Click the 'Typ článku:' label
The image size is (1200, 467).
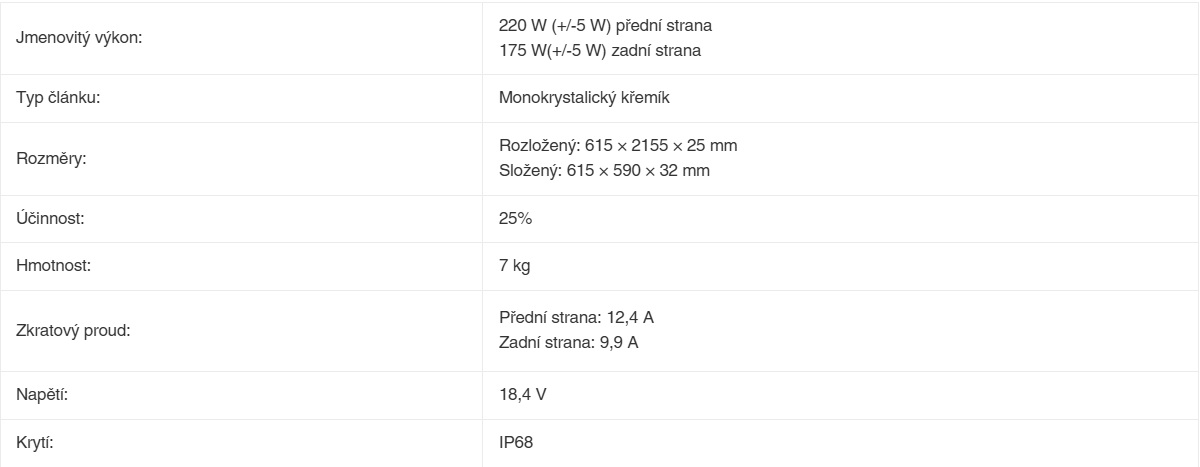(58, 98)
